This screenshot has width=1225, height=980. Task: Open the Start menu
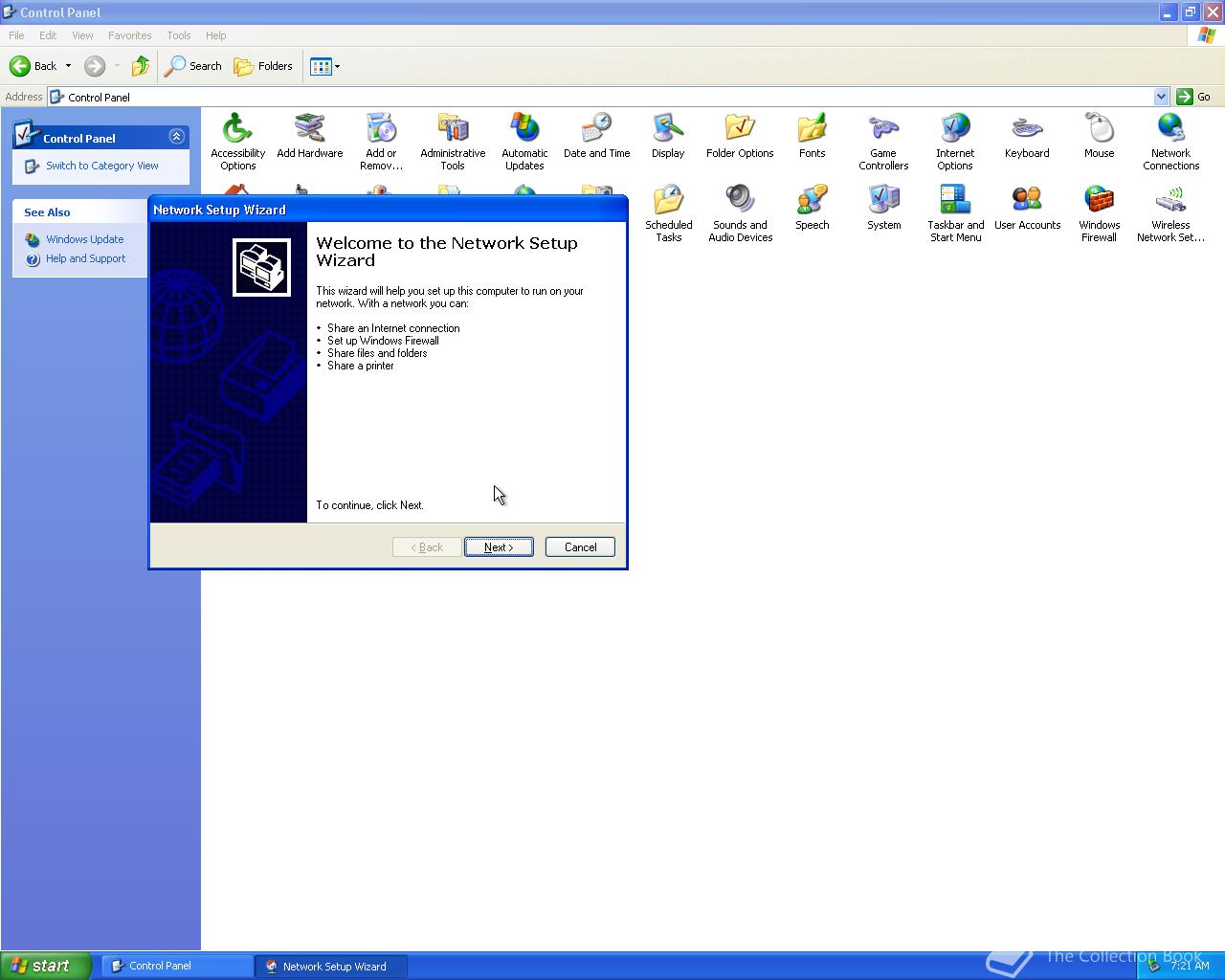[x=45, y=966]
